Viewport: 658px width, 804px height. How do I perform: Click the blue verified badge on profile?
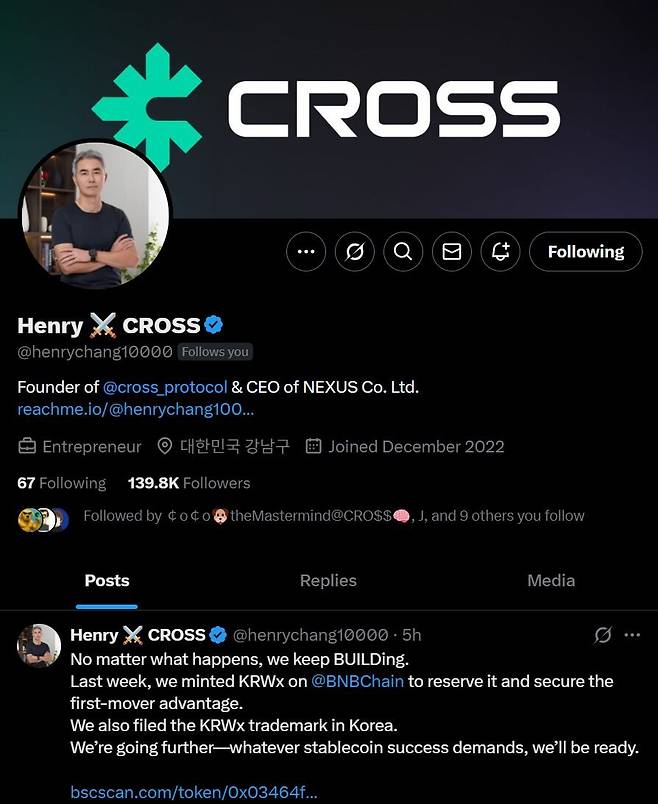coord(214,325)
